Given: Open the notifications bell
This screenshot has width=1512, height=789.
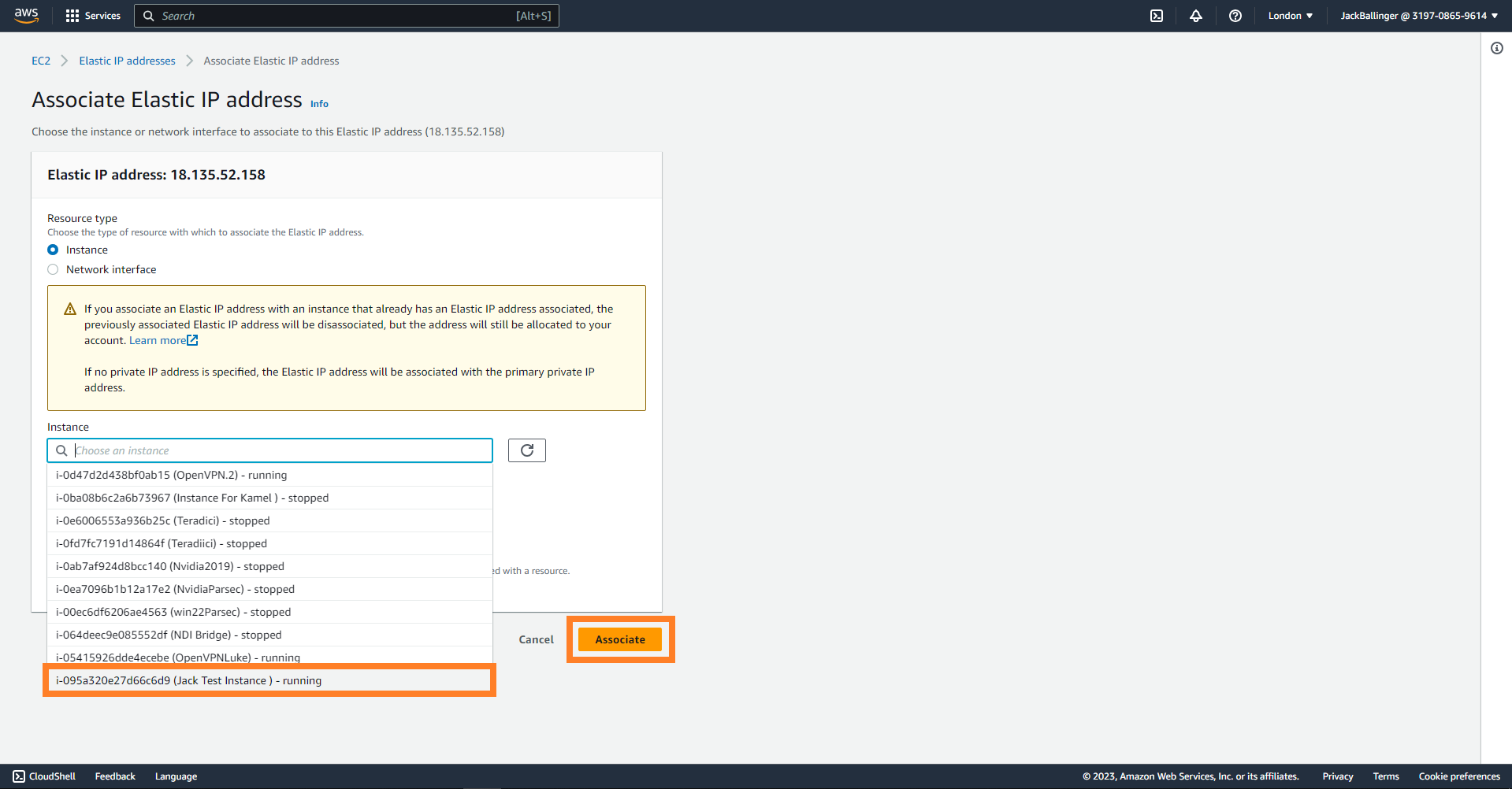Looking at the screenshot, I should [x=1195, y=16].
